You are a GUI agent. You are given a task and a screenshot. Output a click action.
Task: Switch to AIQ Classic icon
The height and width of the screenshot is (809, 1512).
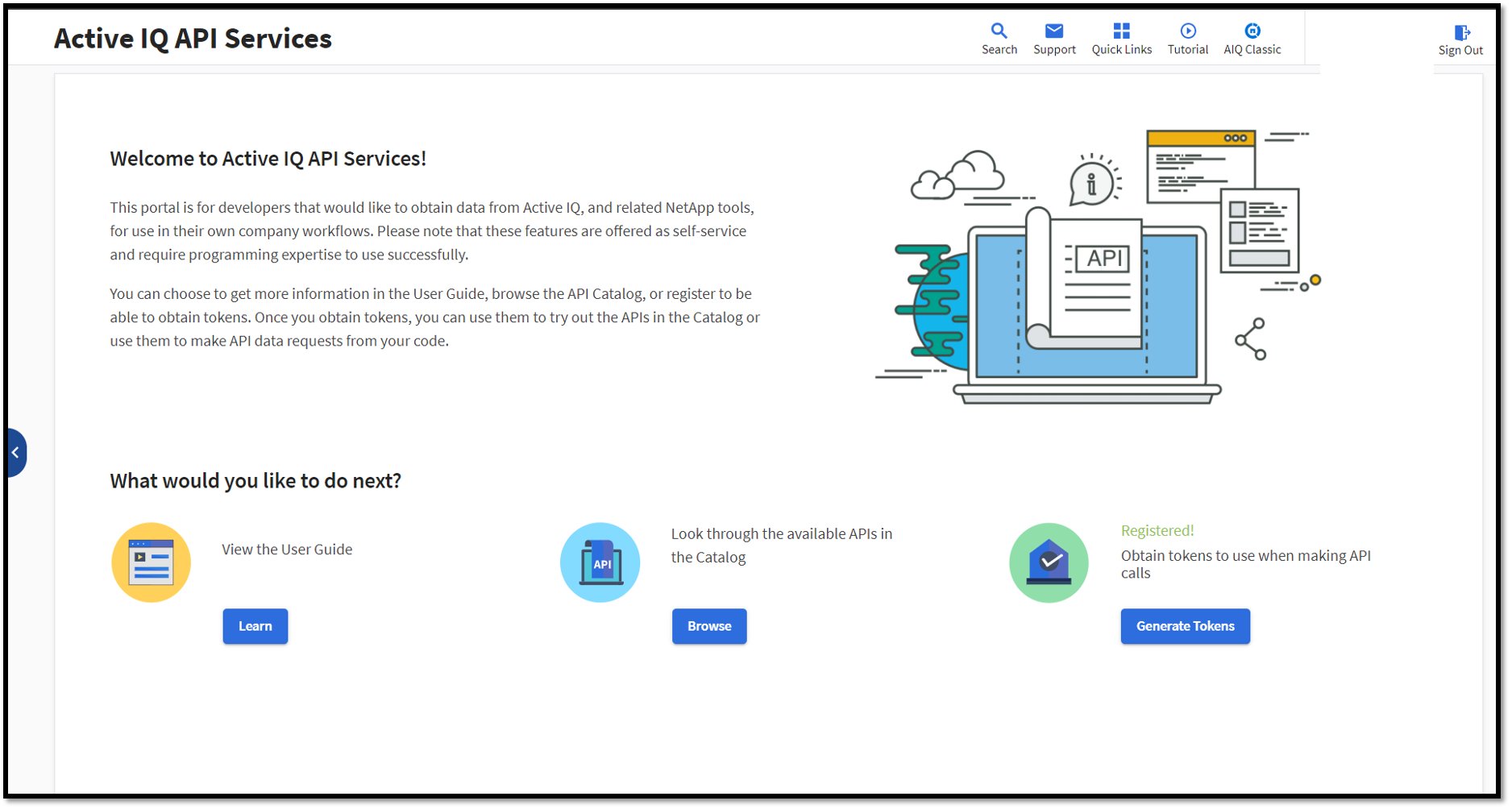(1252, 31)
